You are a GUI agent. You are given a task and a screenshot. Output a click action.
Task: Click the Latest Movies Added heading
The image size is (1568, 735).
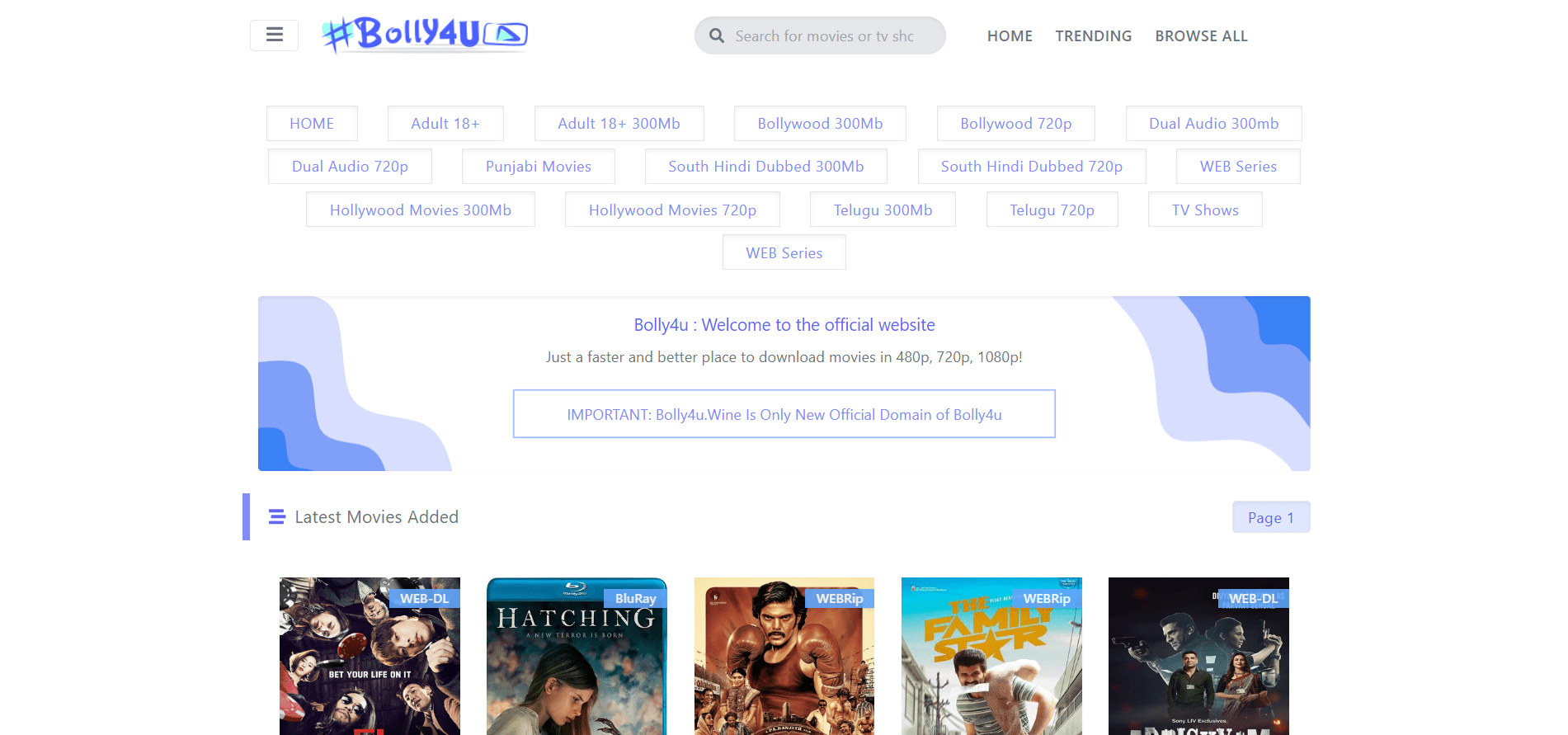(x=376, y=517)
